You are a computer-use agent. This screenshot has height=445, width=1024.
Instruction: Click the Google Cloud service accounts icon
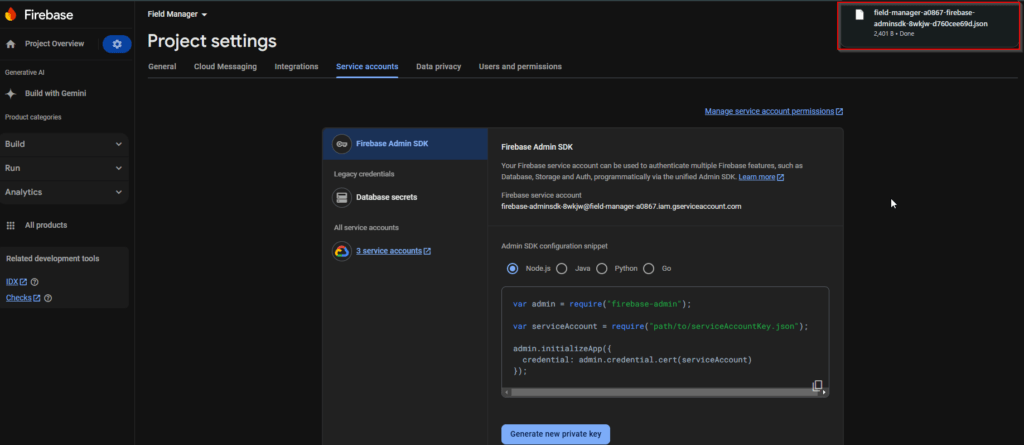(342, 251)
